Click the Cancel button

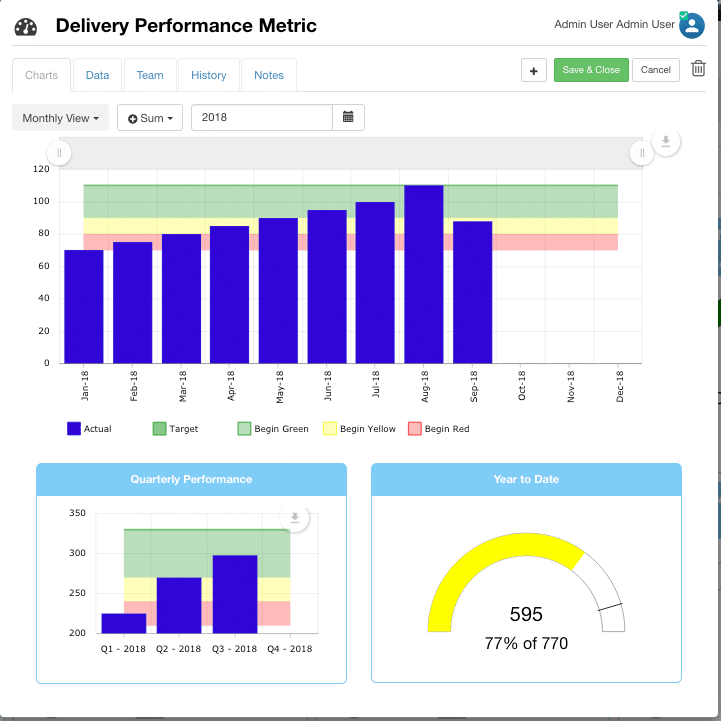pos(655,70)
